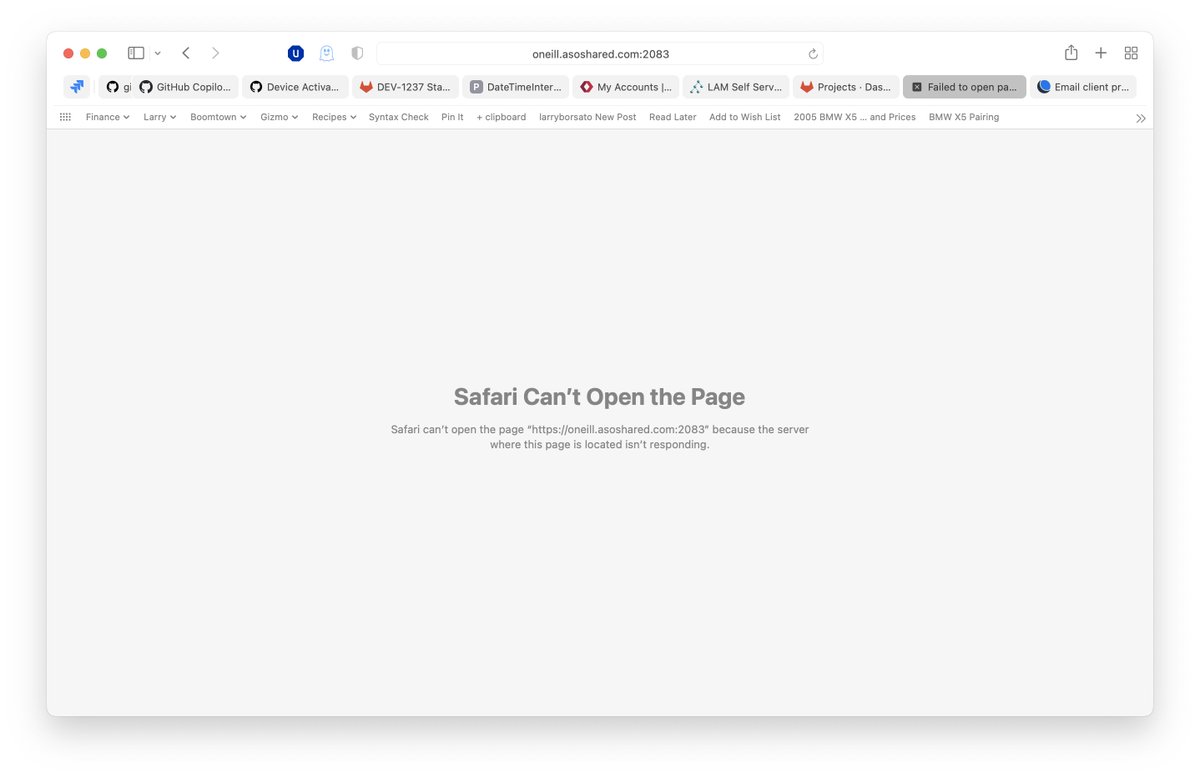
Task: Go back to the previous page
Action: point(186,53)
